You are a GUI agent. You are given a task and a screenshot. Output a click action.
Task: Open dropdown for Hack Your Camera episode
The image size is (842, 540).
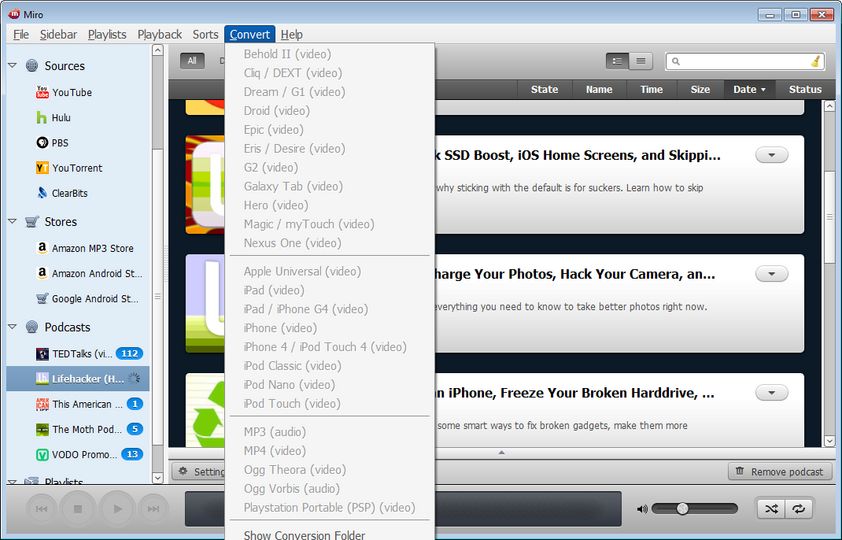pos(772,274)
